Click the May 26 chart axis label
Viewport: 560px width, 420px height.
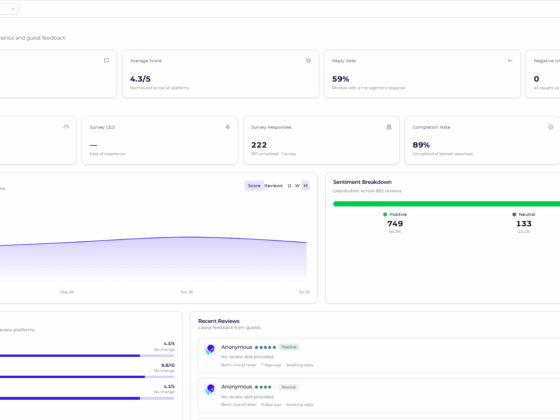(x=67, y=292)
